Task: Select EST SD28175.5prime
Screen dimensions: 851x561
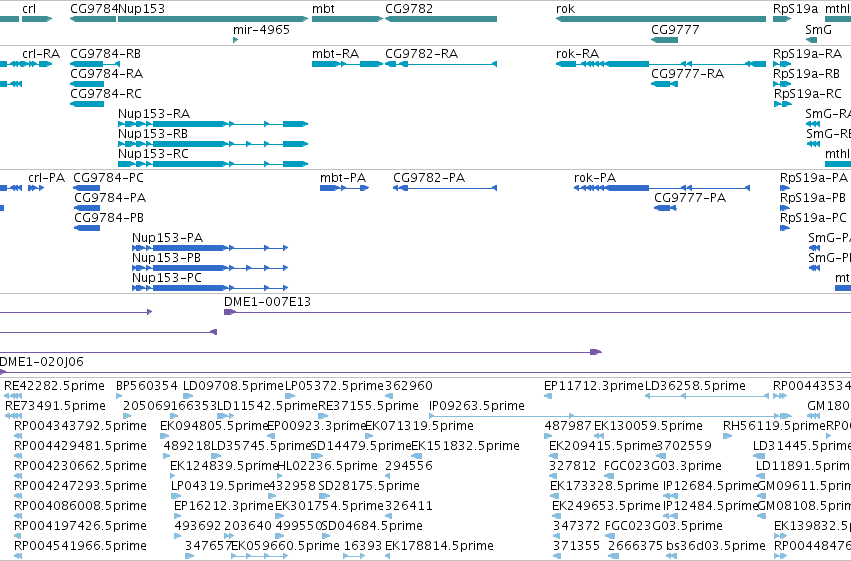Action: (324, 496)
